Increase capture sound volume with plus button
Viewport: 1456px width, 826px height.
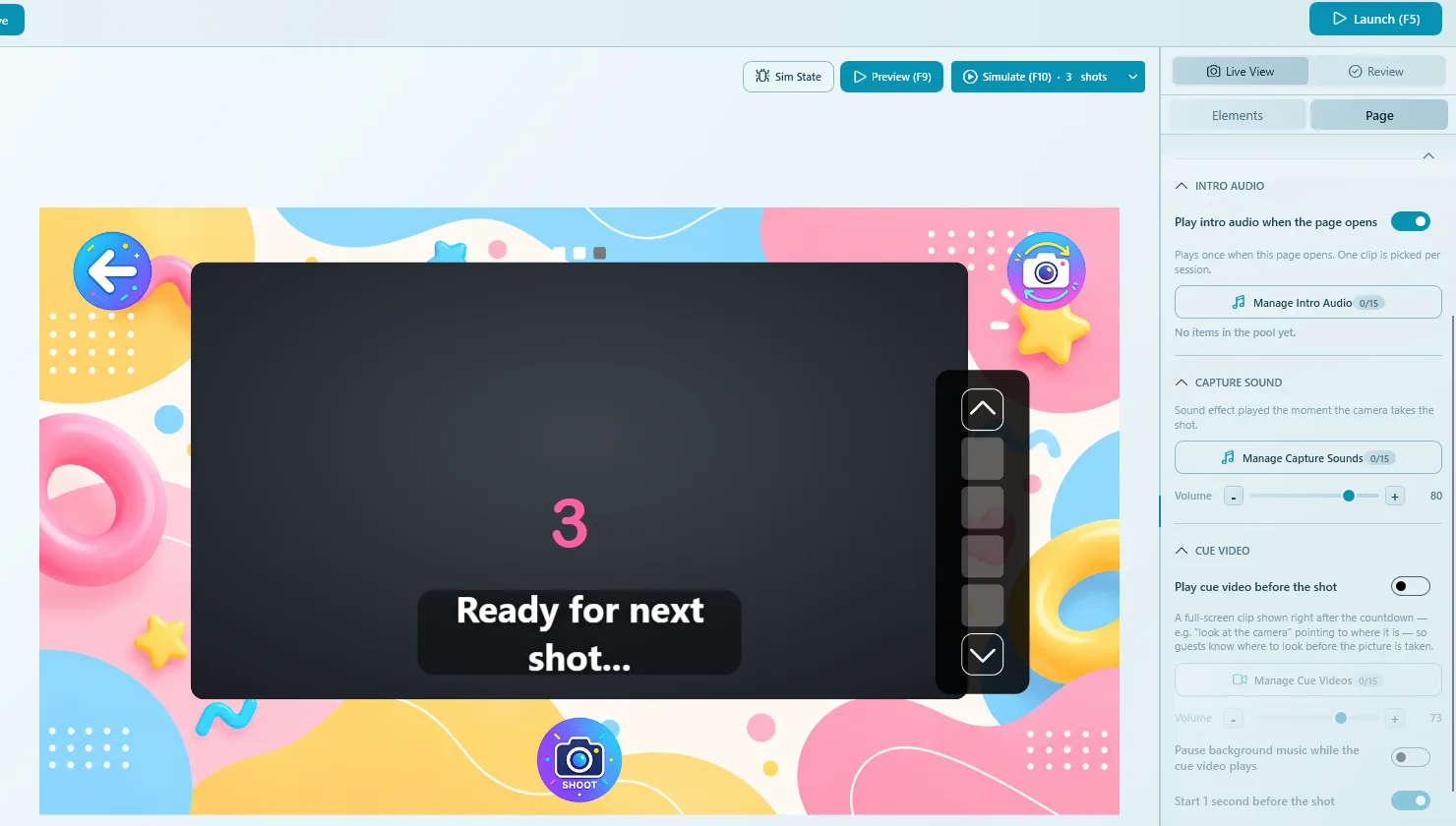point(1395,497)
